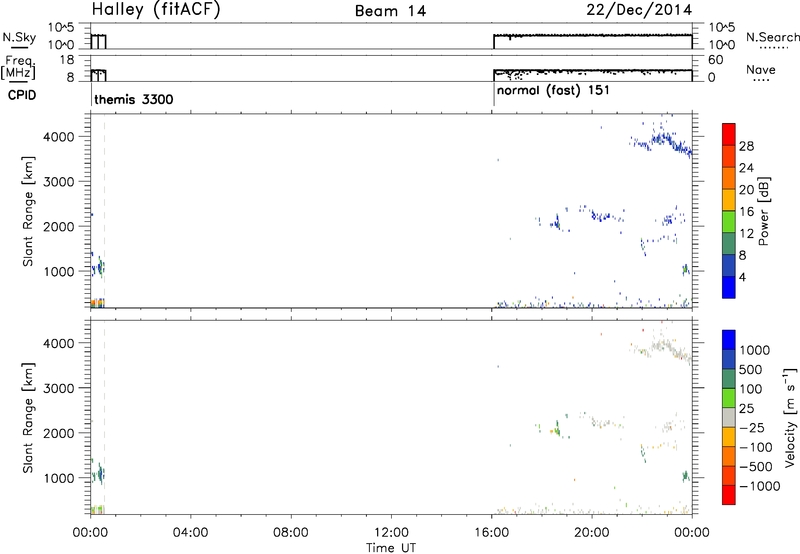Click the 'themis 3300' CPID entry
Screen dimensions: 800x554
(134, 99)
